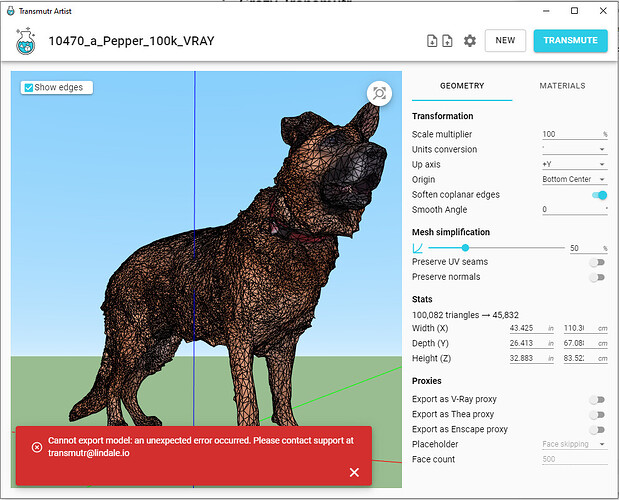
Task: Click the import file icon in header
Action: (x=432, y=41)
